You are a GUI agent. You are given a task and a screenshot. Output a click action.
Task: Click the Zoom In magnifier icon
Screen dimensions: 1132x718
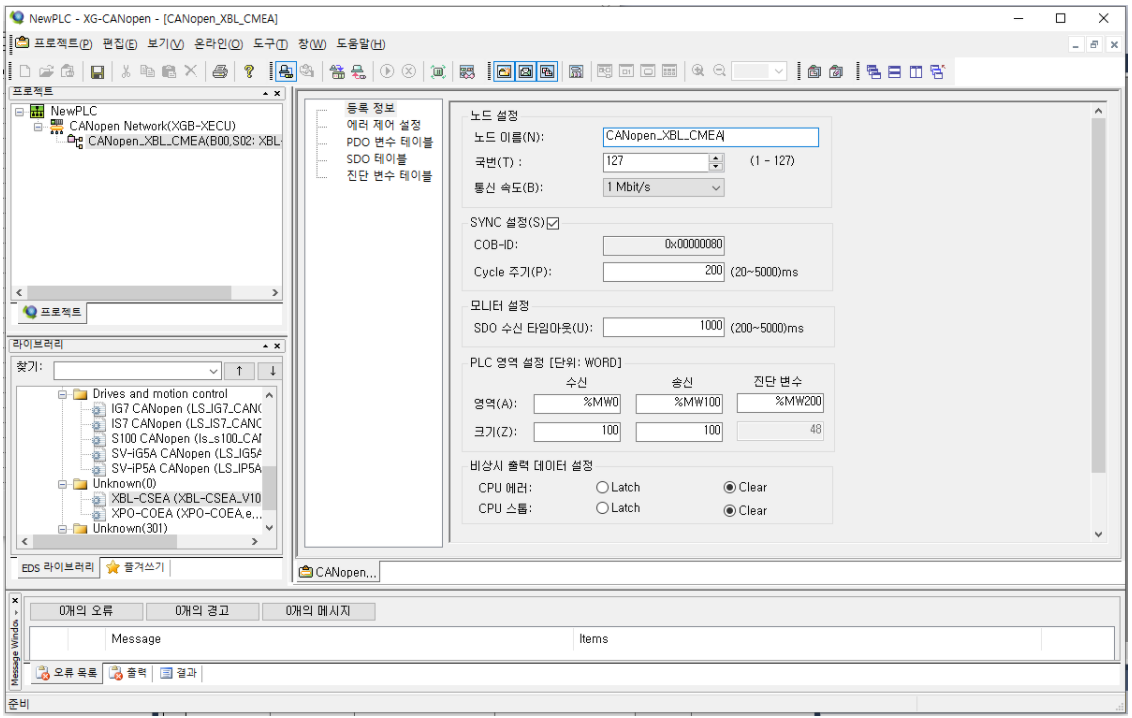click(699, 70)
